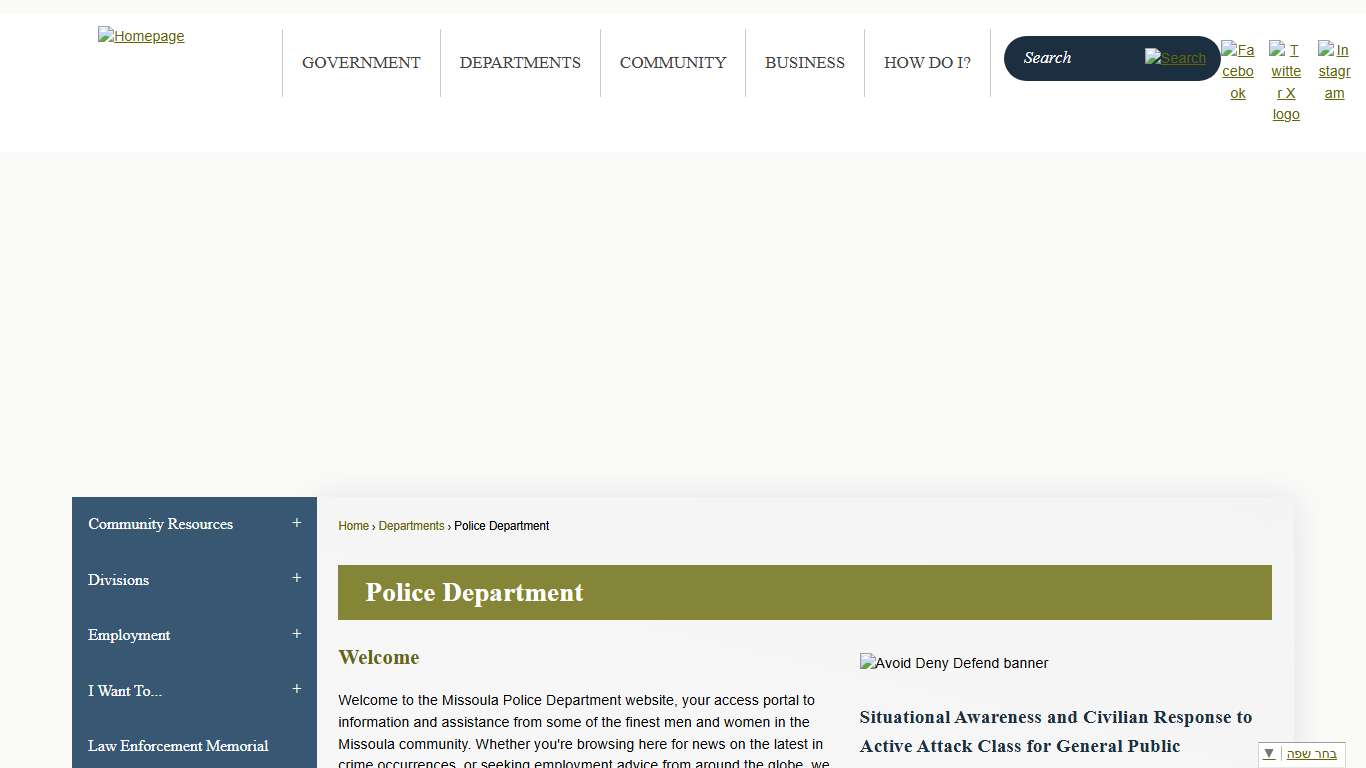This screenshot has width=1366, height=768.
Task: Expand the Divisions section
Action: pyautogui.click(x=296, y=578)
